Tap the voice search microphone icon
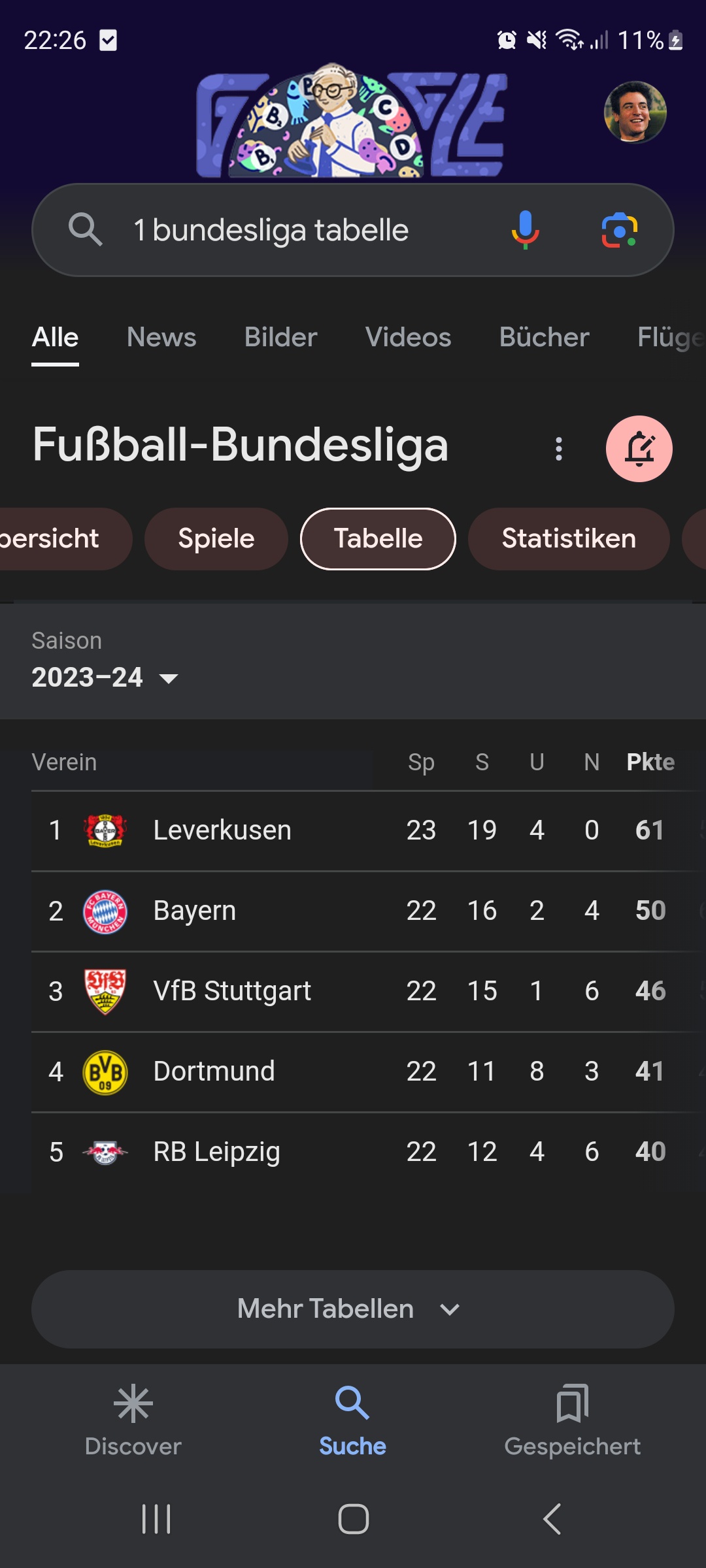The image size is (706, 1568). (x=525, y=230)
